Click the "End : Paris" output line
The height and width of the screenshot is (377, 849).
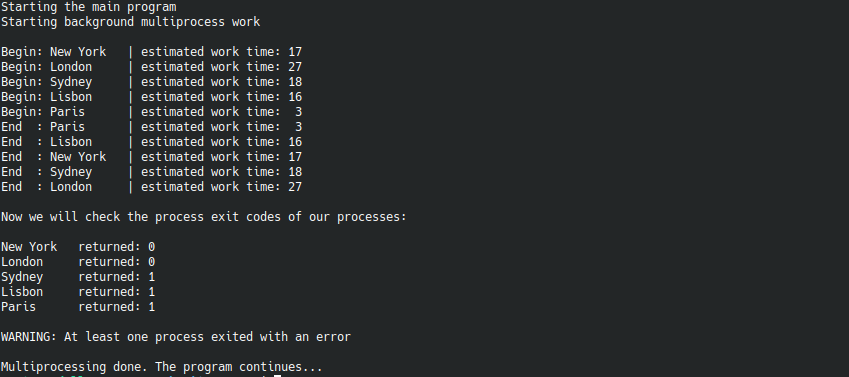click(x=152, y=127)
